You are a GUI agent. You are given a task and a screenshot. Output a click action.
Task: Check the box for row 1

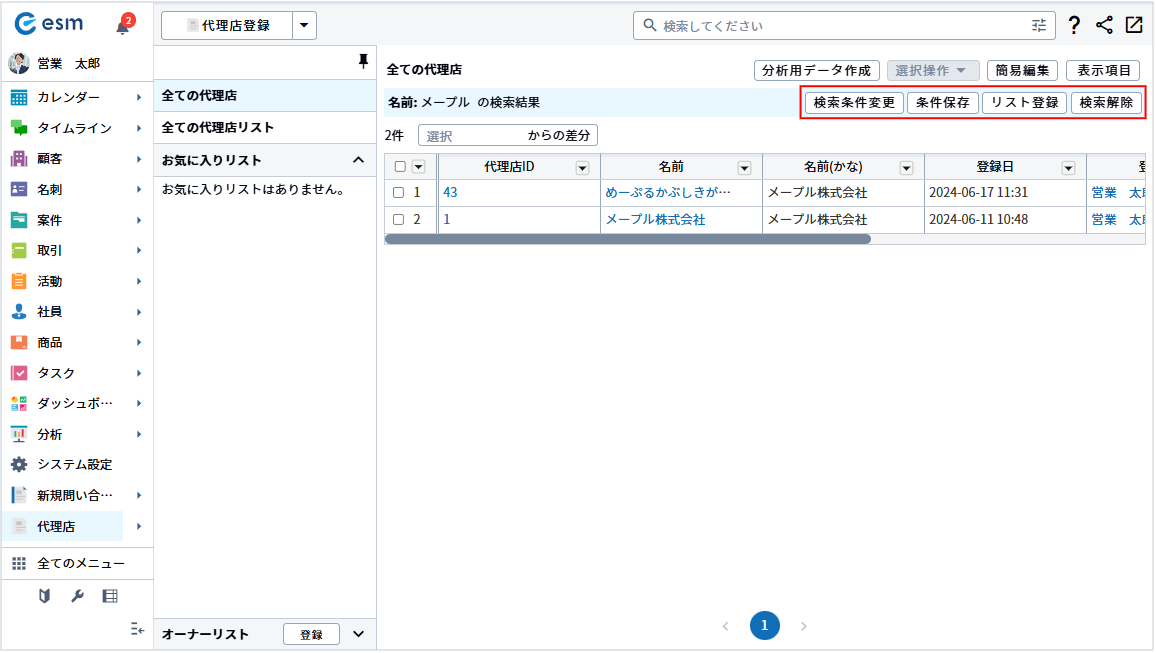pos(398,192)
